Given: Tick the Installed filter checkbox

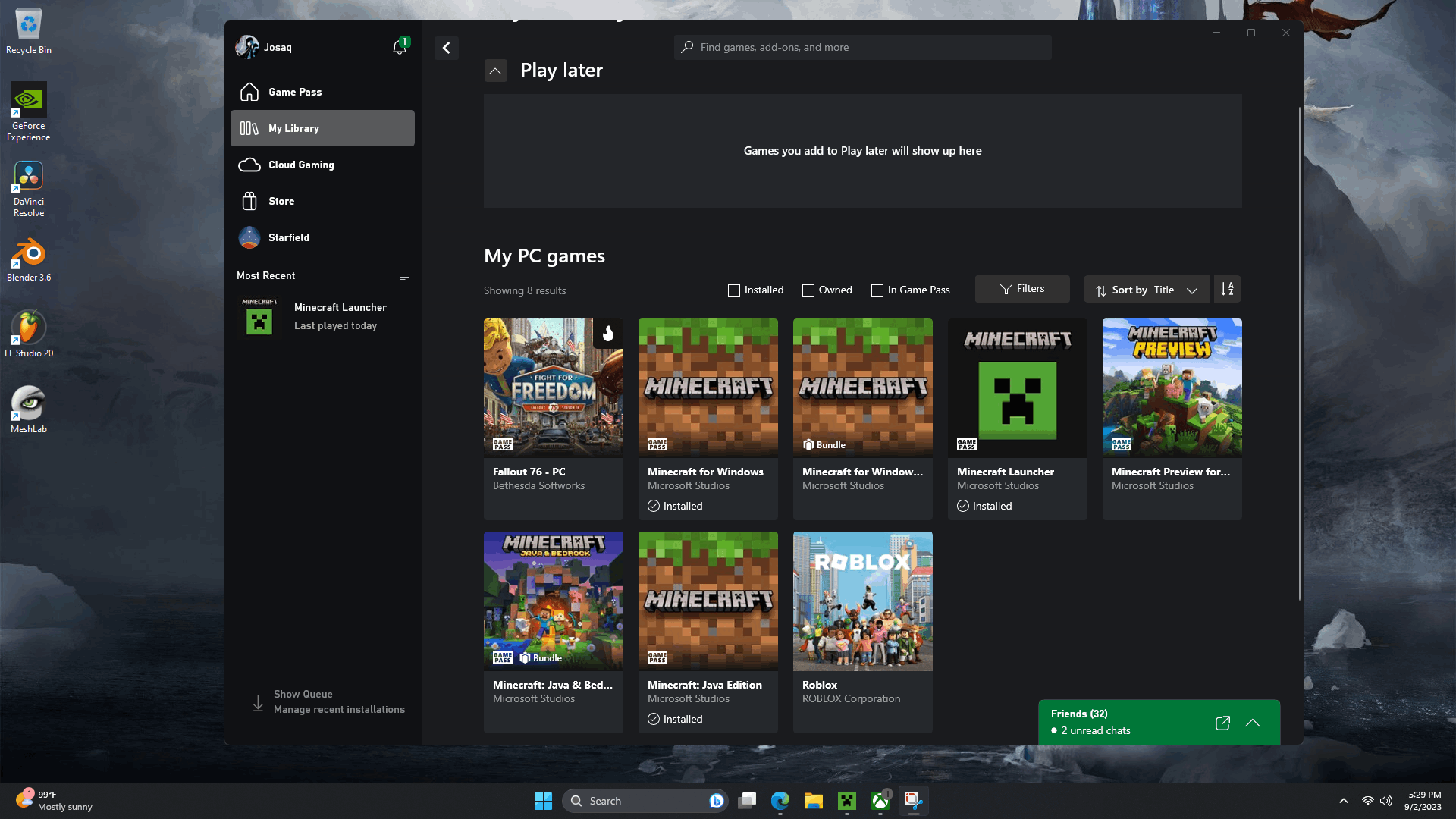Looking at the screenshot, I should click(733, 290).
